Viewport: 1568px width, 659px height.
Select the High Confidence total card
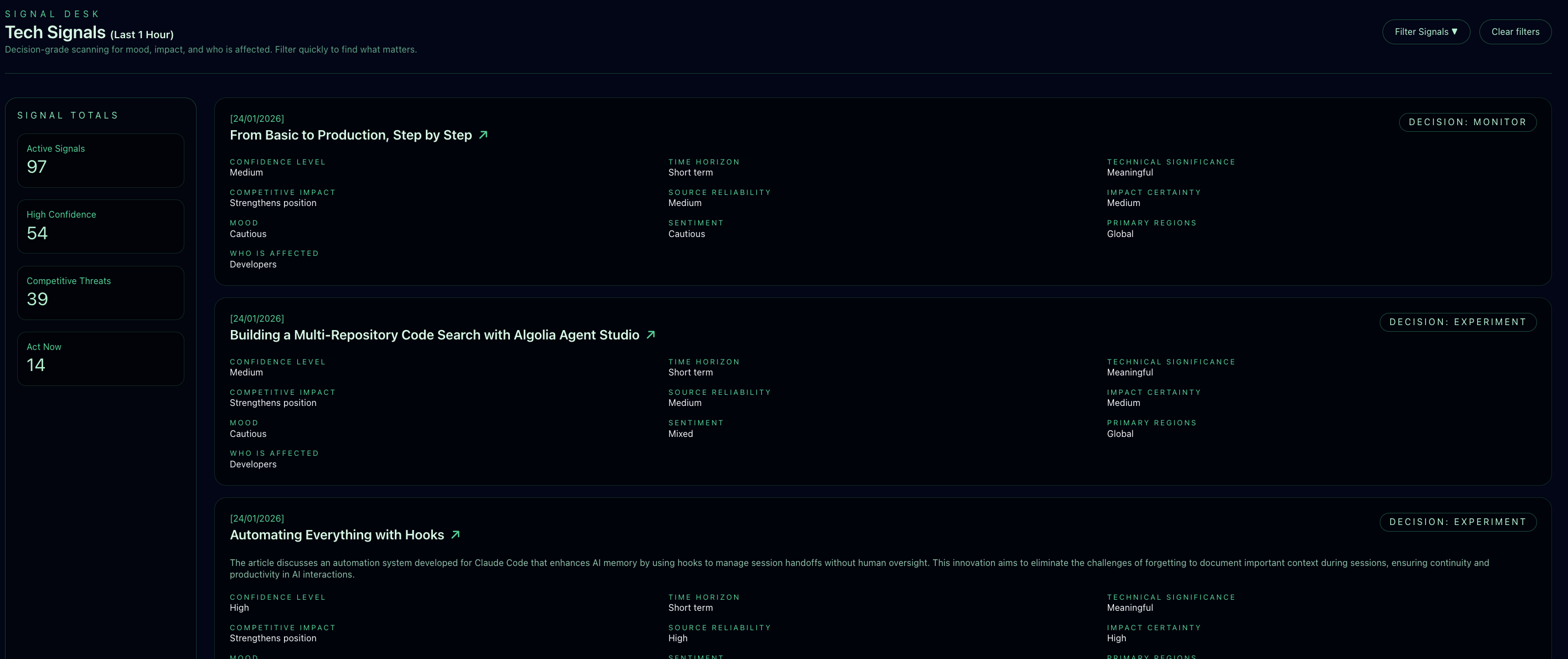(100, 226)
